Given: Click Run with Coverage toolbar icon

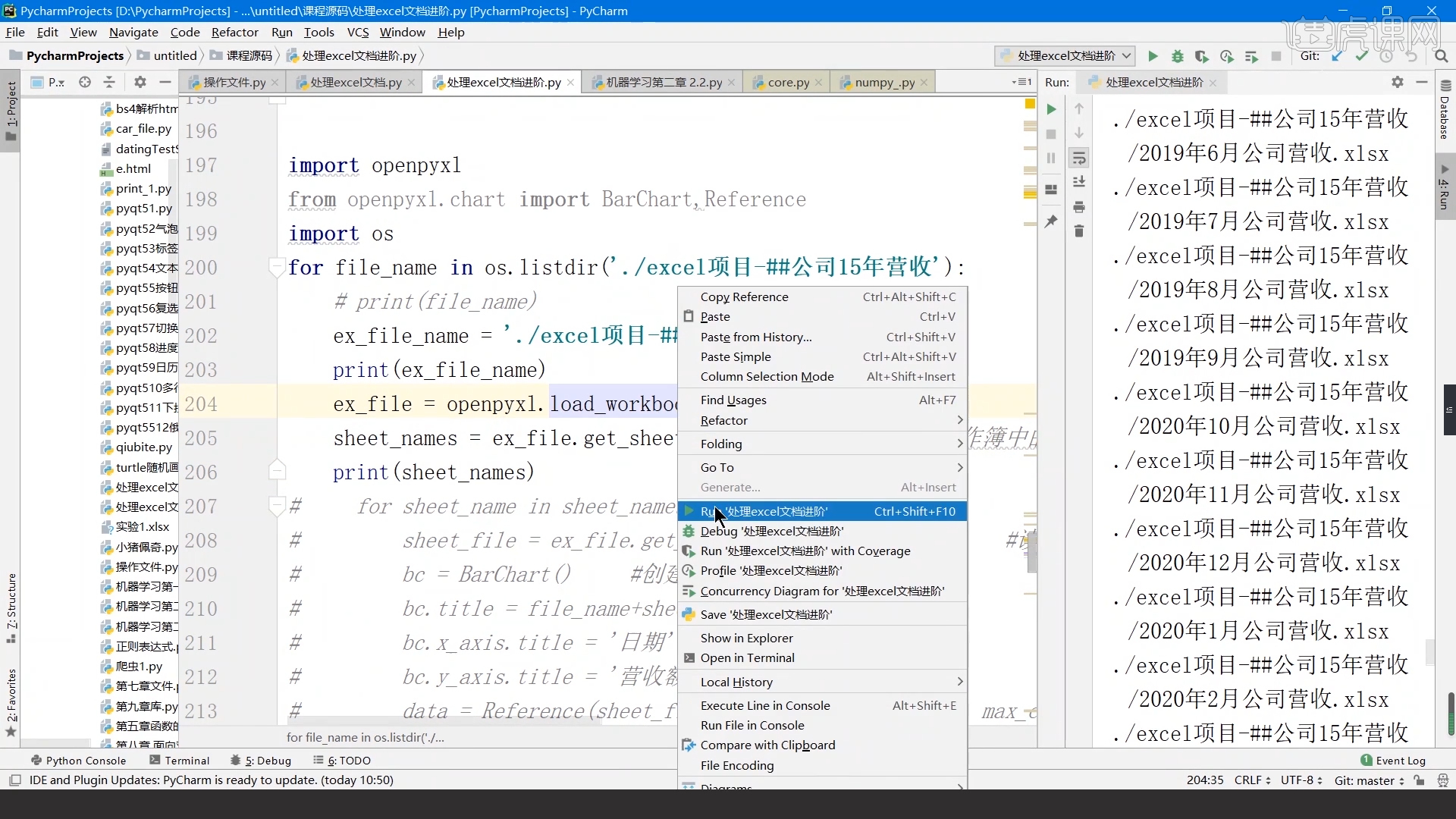Looking at the screenshot, I should coord(1202,56).
